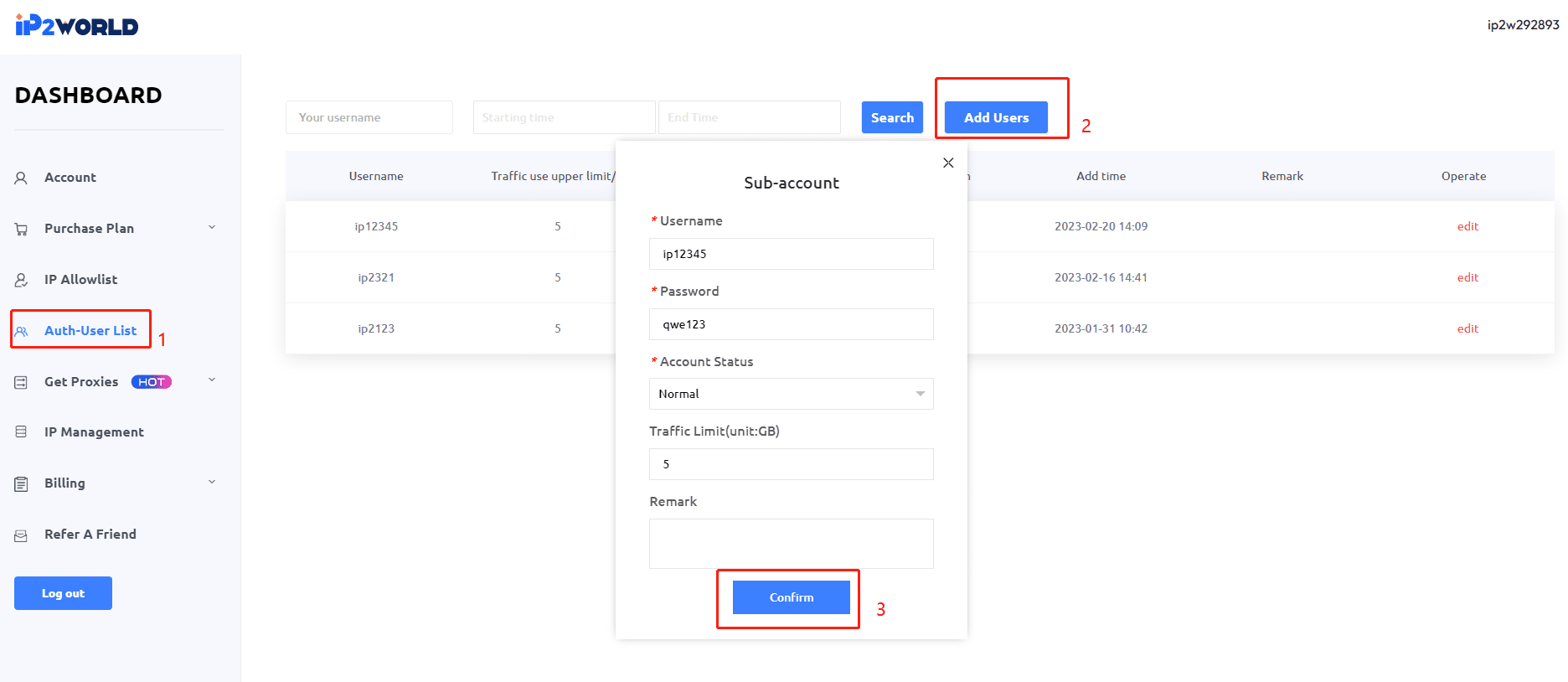The image size is (1568, 682).
Task: Click the Billing document icon
Action: pyautogui.click(x=22, y=483)
